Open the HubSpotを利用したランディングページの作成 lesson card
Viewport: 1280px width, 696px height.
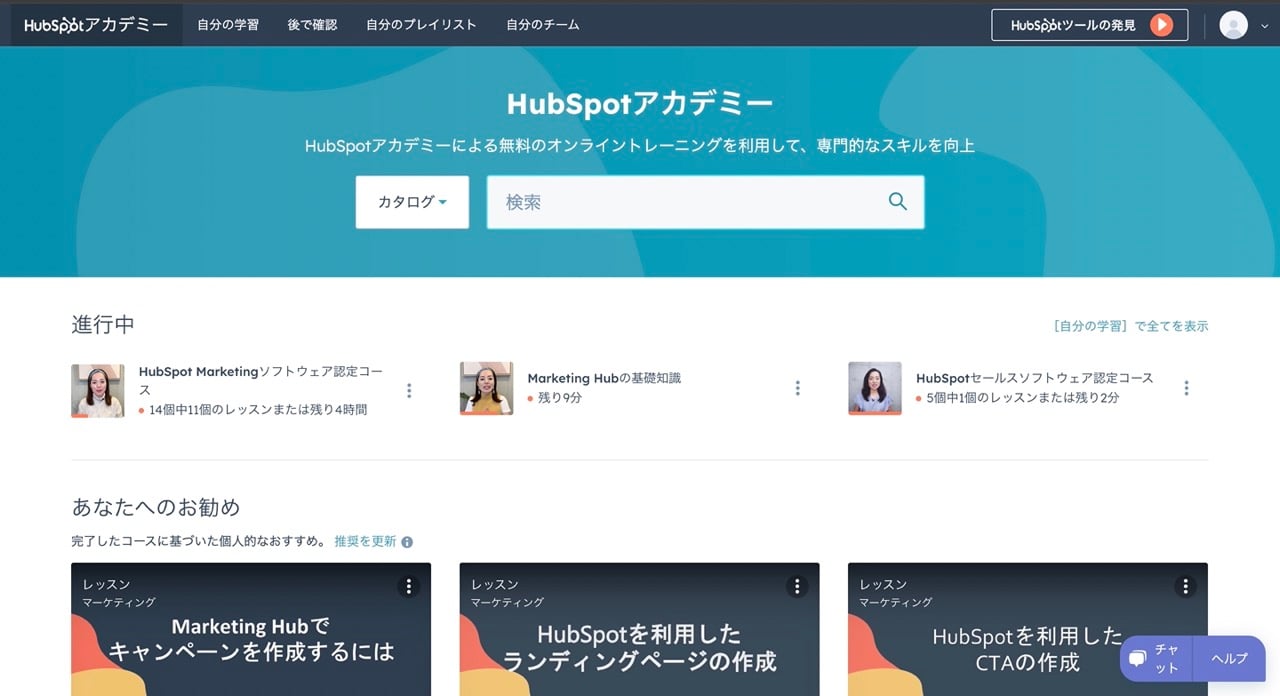639,629
